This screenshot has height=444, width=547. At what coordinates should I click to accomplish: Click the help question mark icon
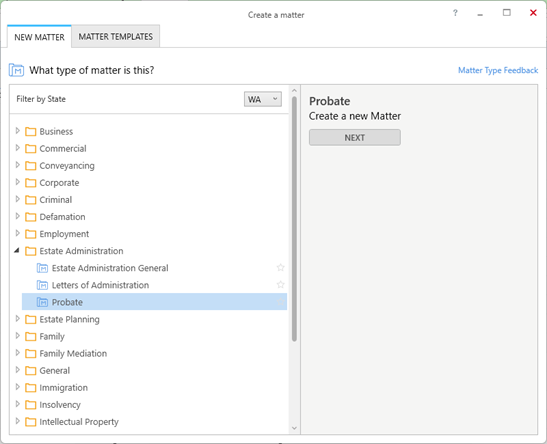point(455,13)
